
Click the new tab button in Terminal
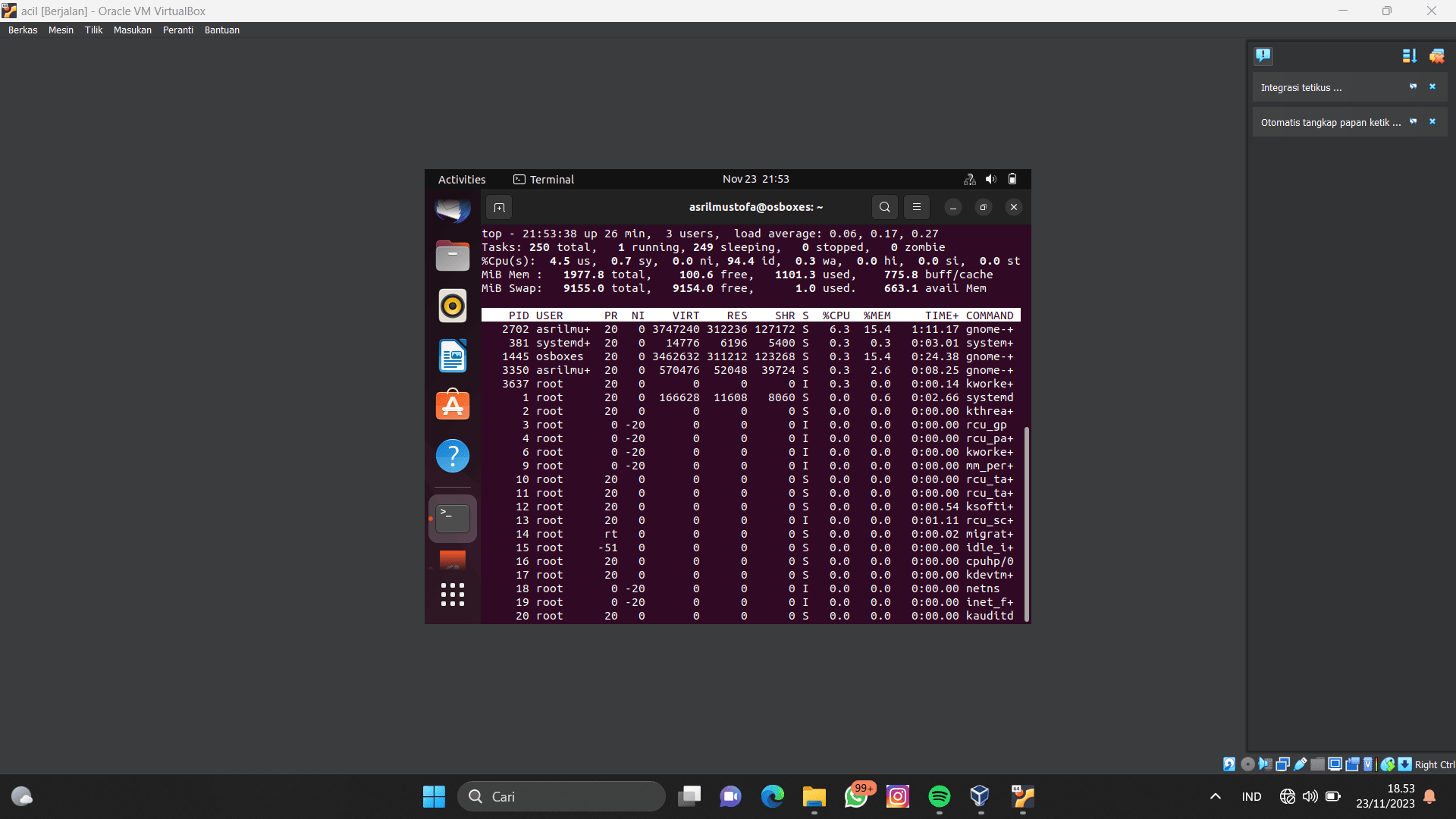499,208
